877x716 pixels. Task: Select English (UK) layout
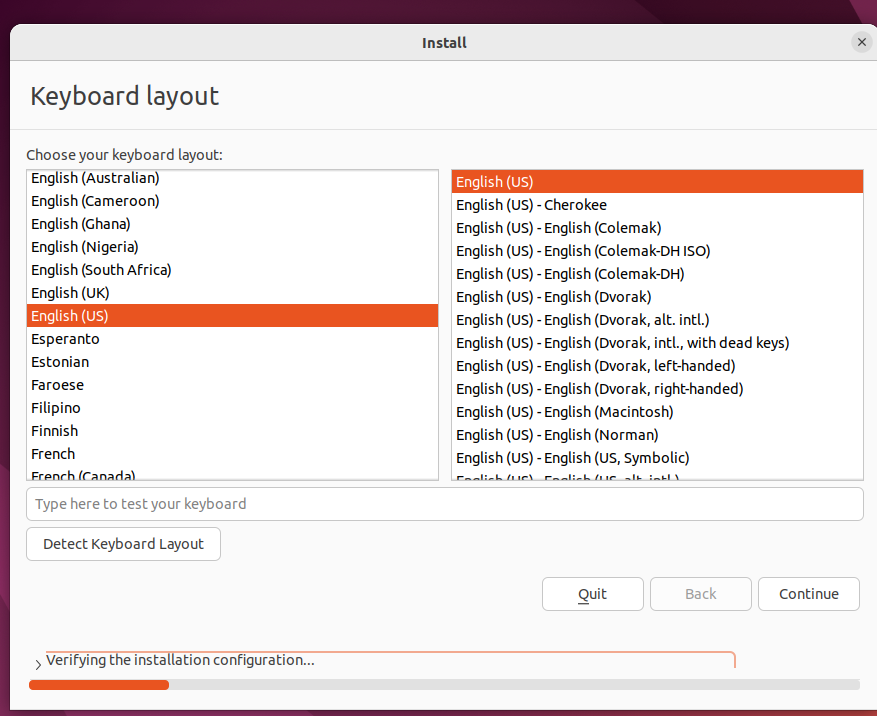pyautogui.click(x=70, y=293)
